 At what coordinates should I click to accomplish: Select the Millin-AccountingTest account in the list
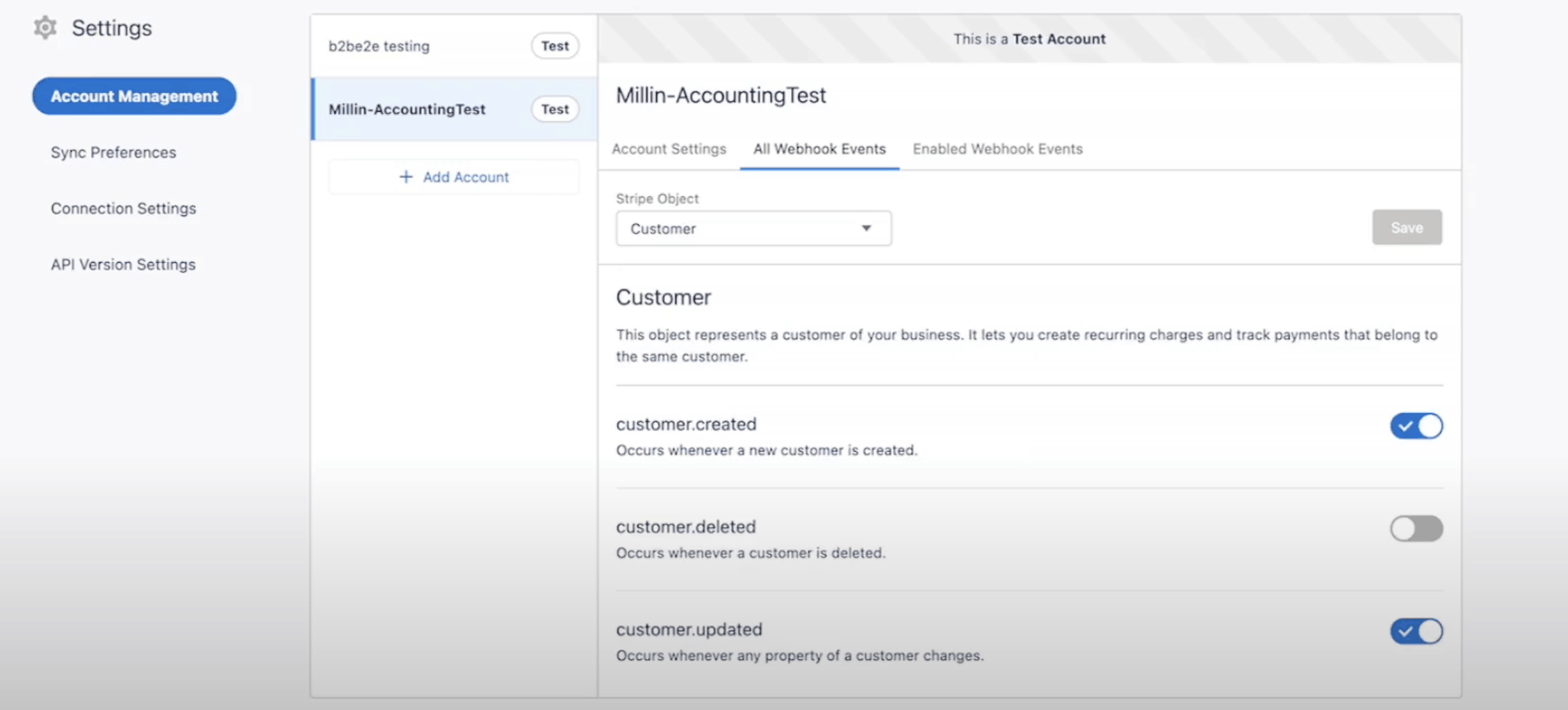407,109
